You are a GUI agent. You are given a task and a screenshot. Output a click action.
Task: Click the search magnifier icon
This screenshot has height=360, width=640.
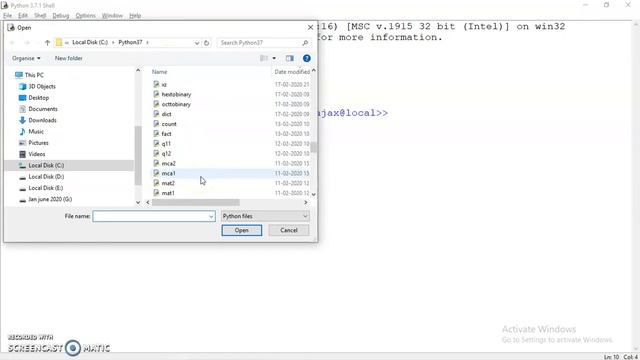click(x=305, y=42)
